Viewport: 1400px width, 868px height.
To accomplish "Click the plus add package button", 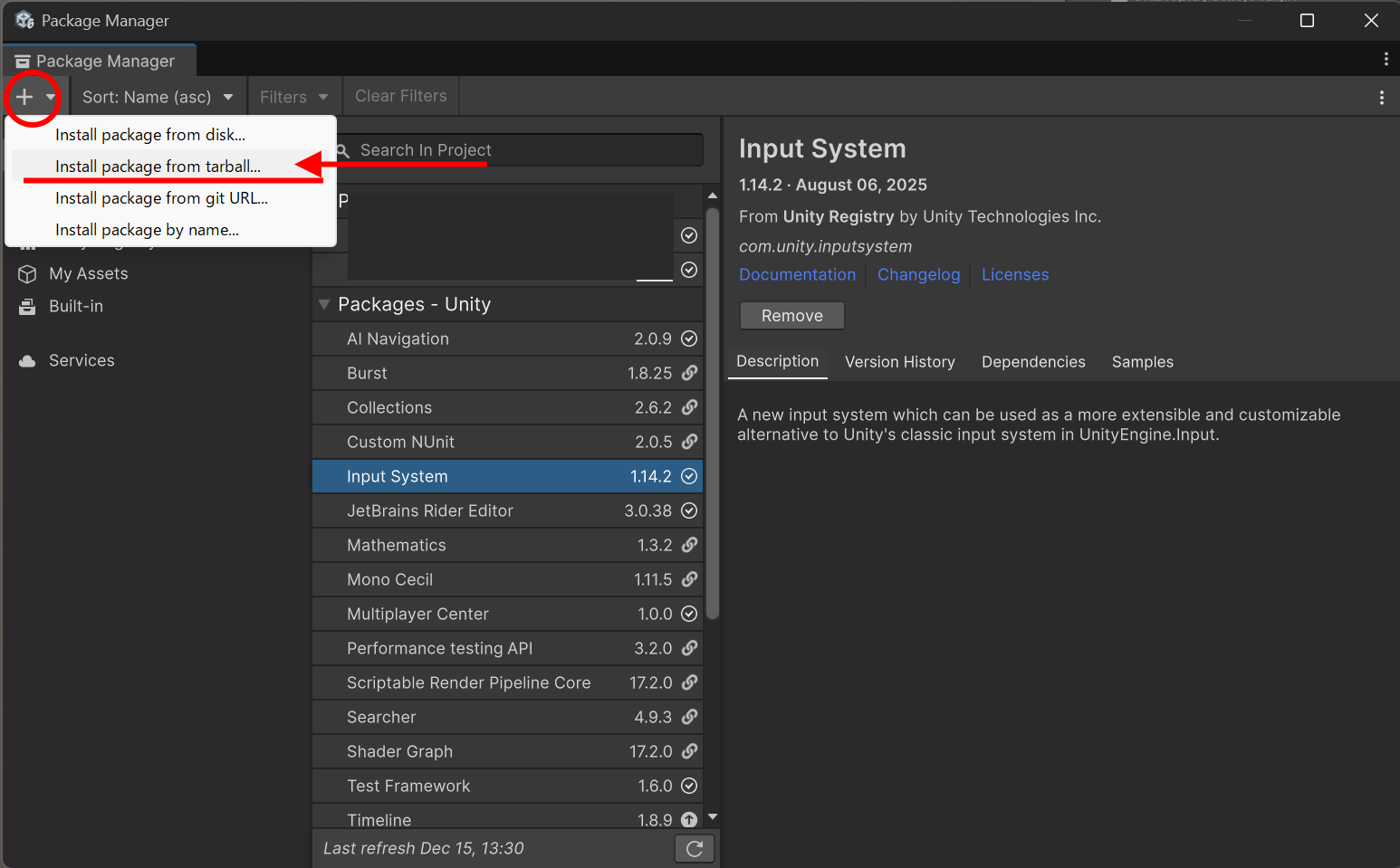I will [x=25, y=97].
